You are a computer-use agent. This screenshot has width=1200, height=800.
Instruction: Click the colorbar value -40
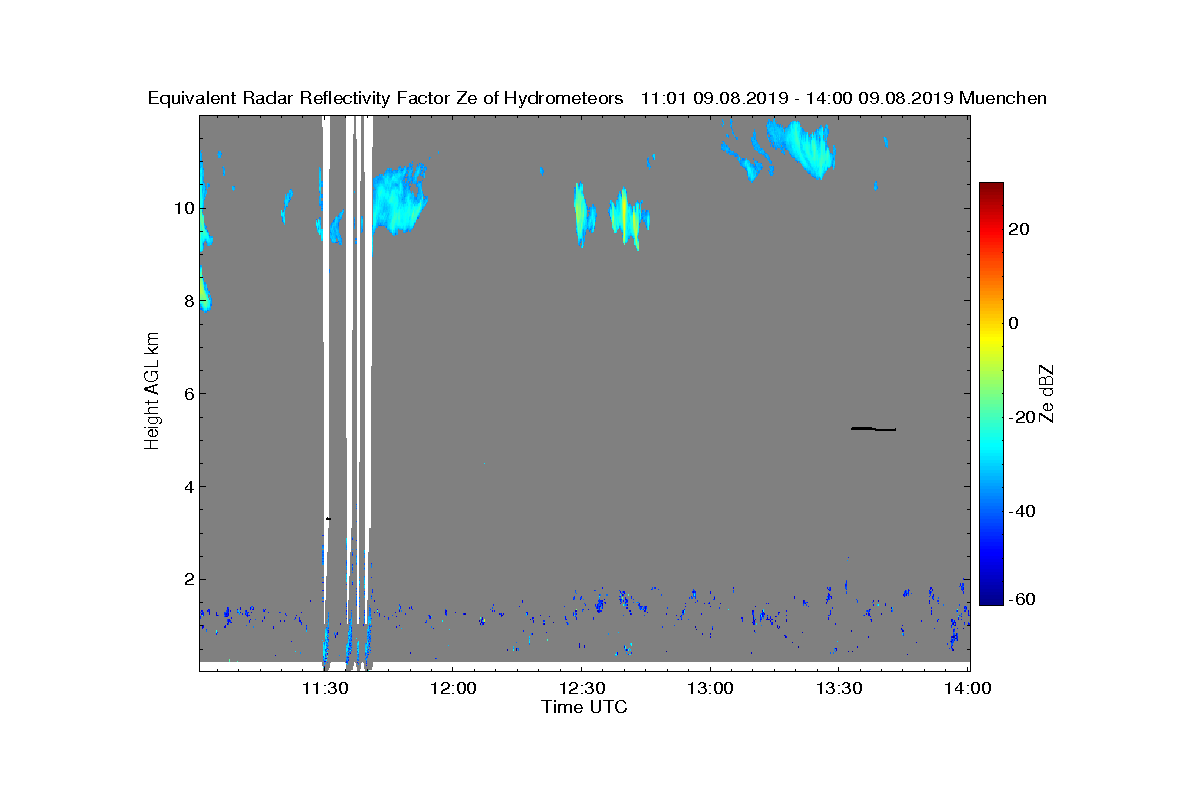click(x=1020, y=511)
